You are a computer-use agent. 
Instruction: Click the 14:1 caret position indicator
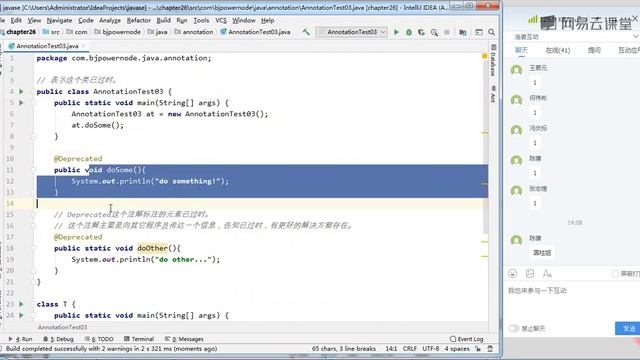391,349
